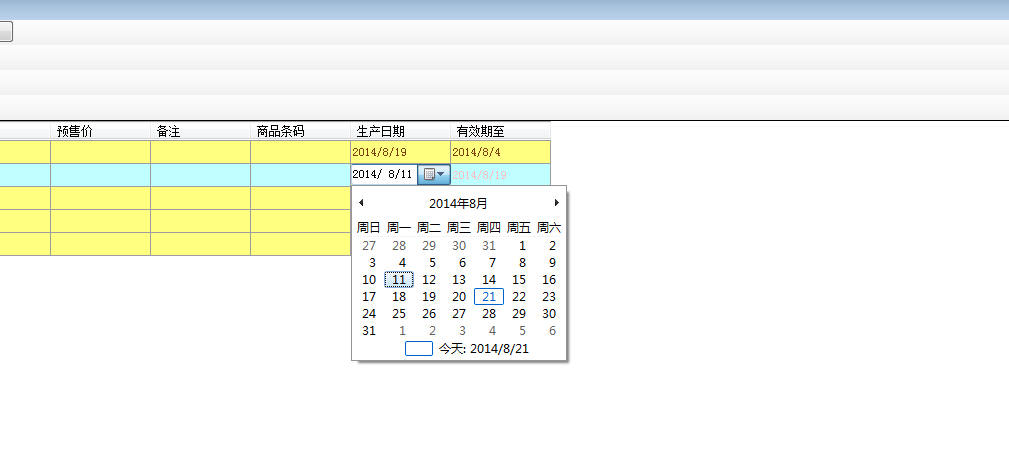Click the 商品条码 column header

tap(301, 131)
